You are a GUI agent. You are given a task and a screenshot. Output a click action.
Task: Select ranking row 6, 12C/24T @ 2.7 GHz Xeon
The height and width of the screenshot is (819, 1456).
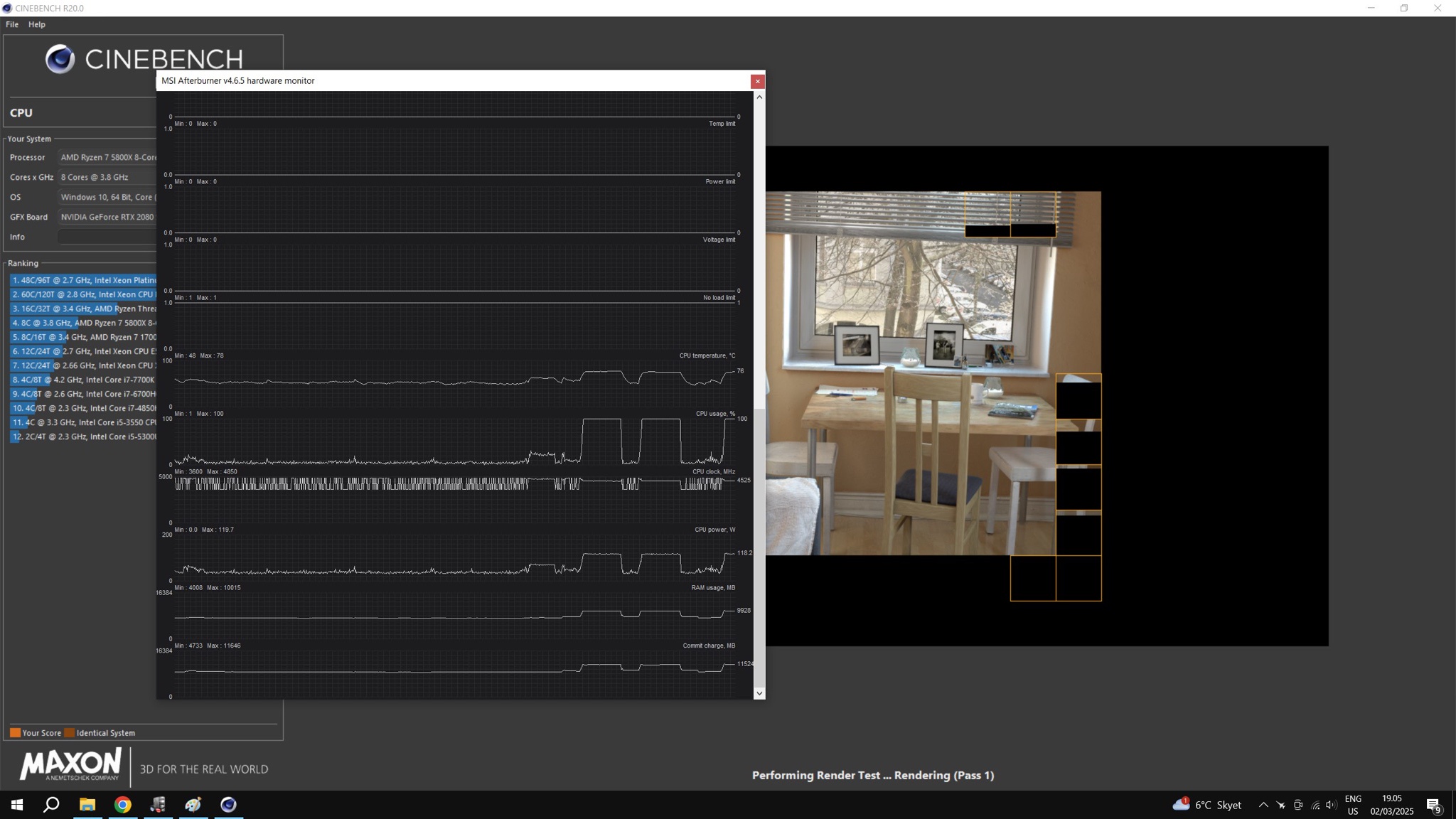point(83,351)
